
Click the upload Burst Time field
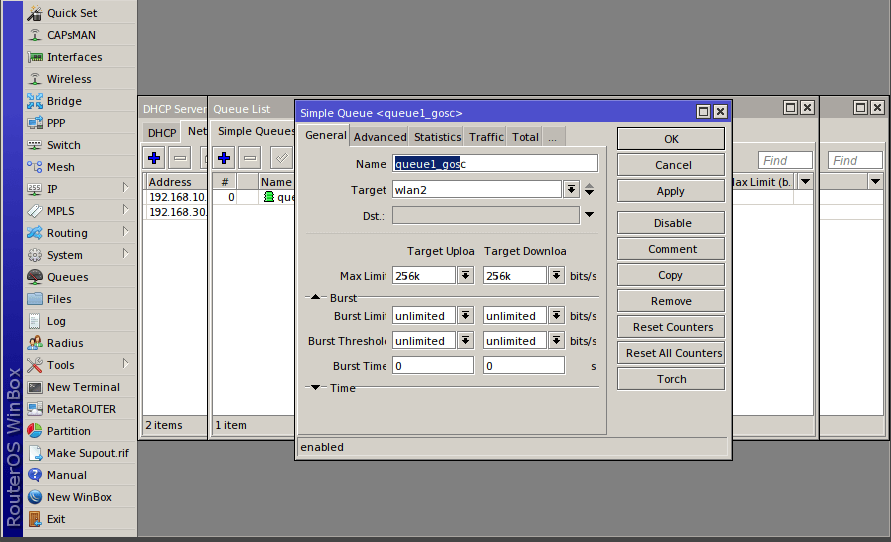tap(433, 365)
